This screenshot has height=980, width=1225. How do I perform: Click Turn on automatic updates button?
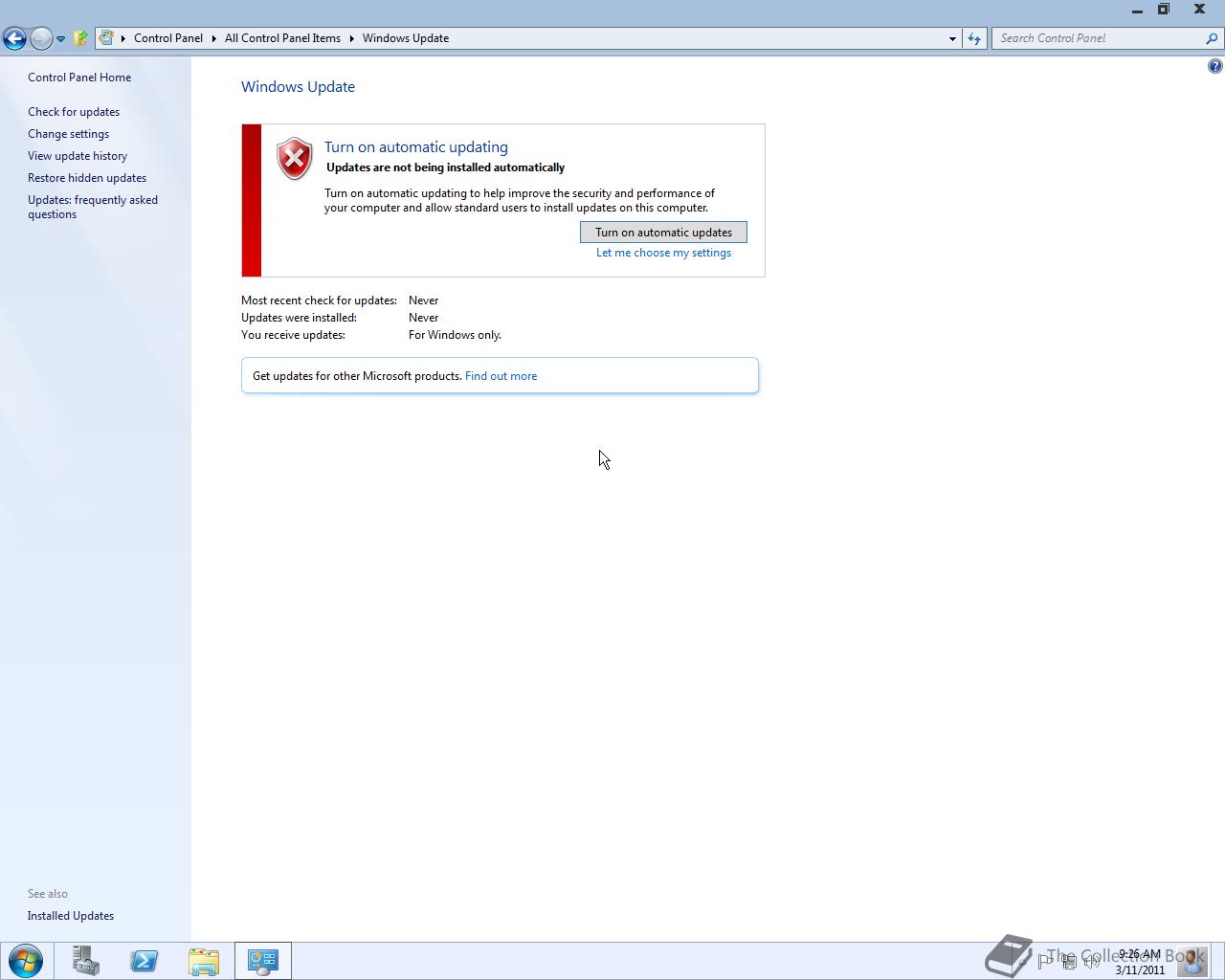point(663,233)
